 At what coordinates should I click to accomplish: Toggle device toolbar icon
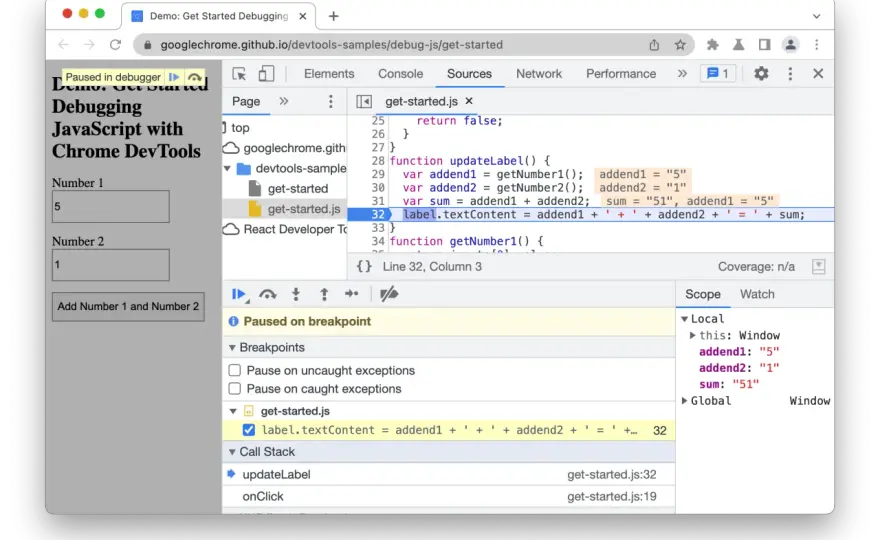point(266,74)
